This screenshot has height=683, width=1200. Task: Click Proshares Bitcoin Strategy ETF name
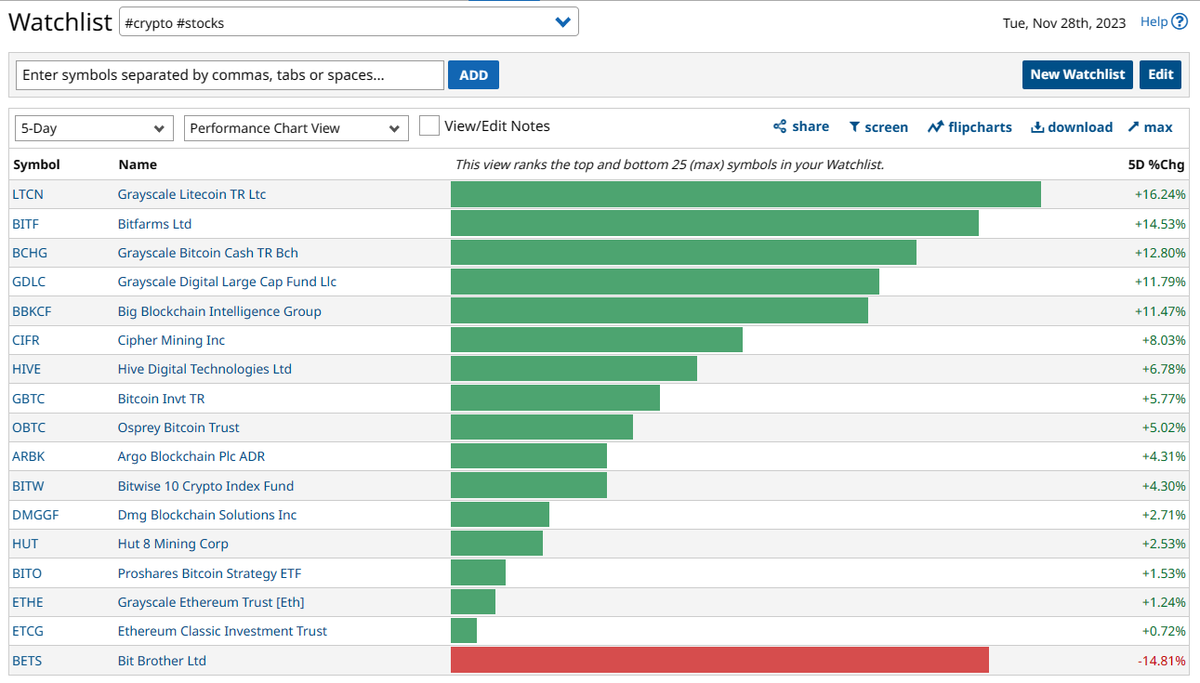point(210,573)
